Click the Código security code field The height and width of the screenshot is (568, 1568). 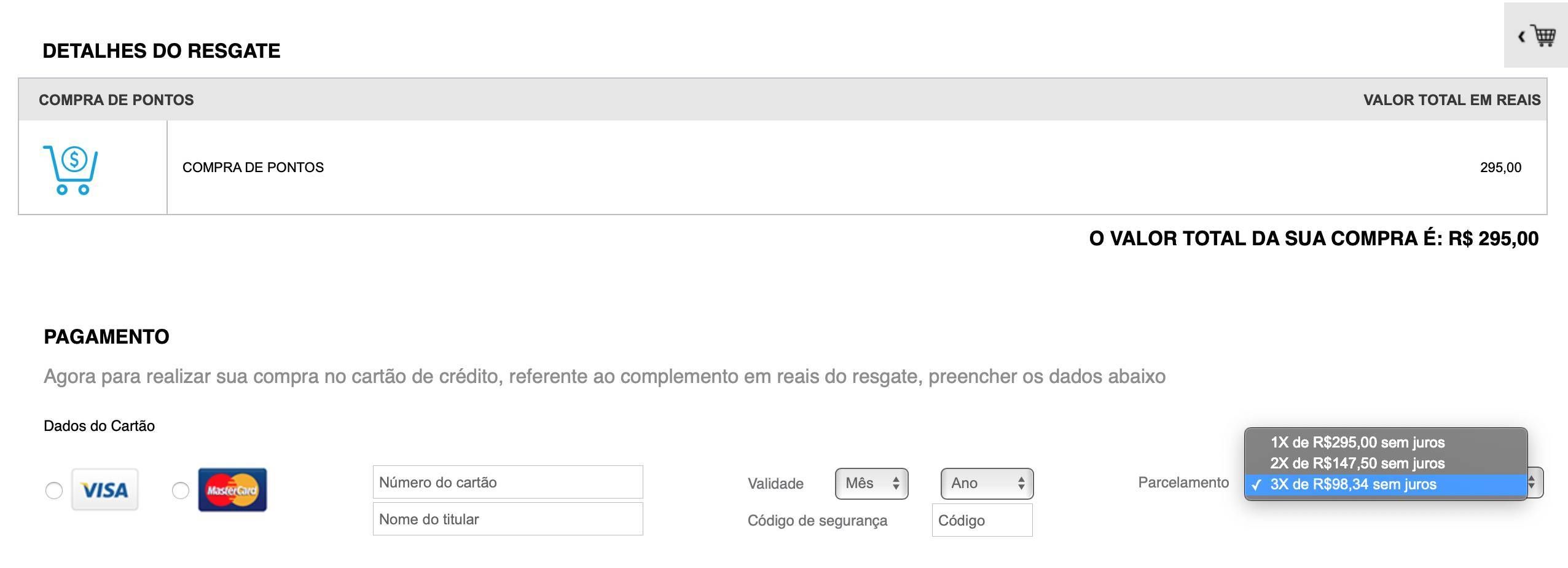(x=982, y=520)
